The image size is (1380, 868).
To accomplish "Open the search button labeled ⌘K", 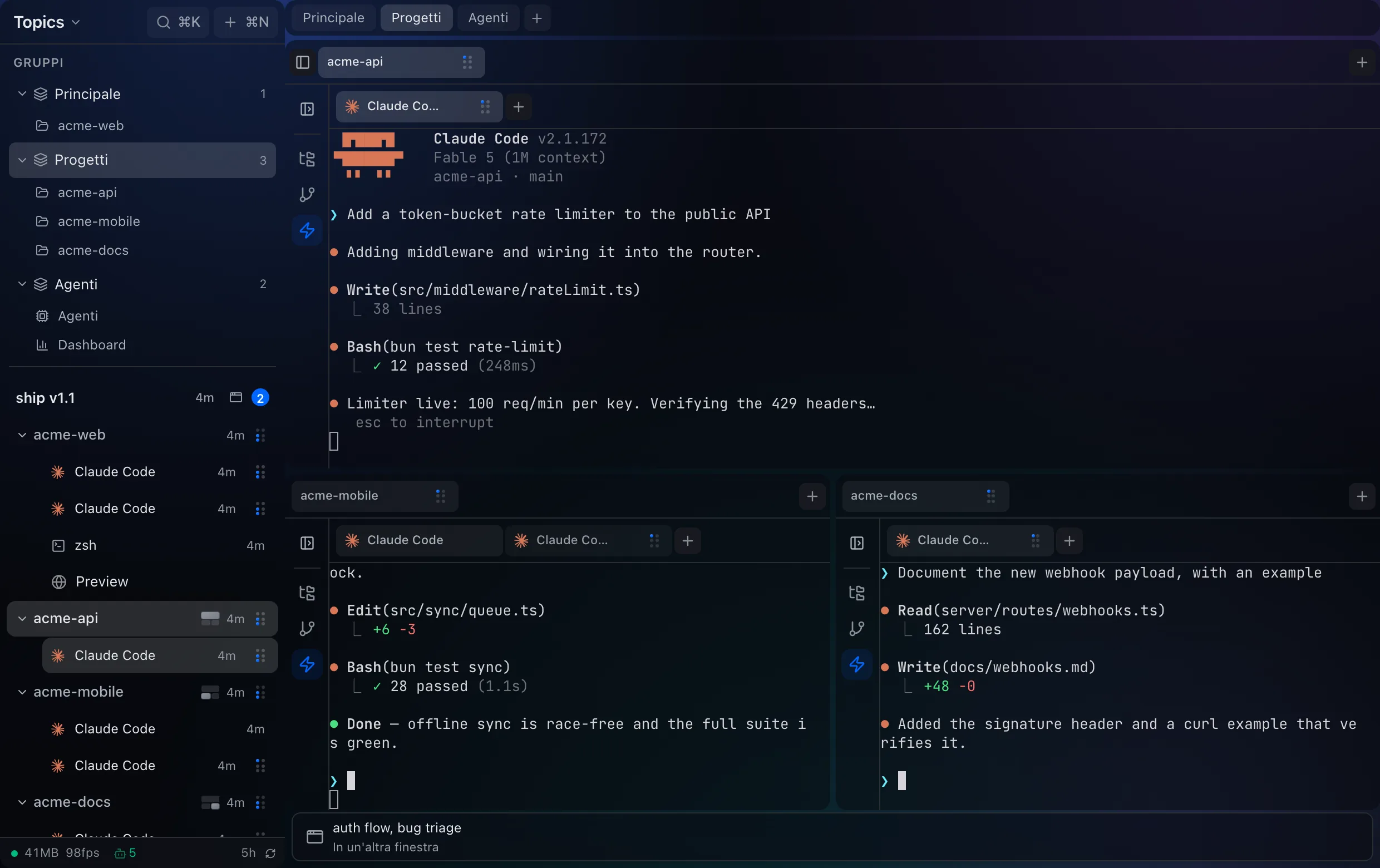I will click(178, 22).
